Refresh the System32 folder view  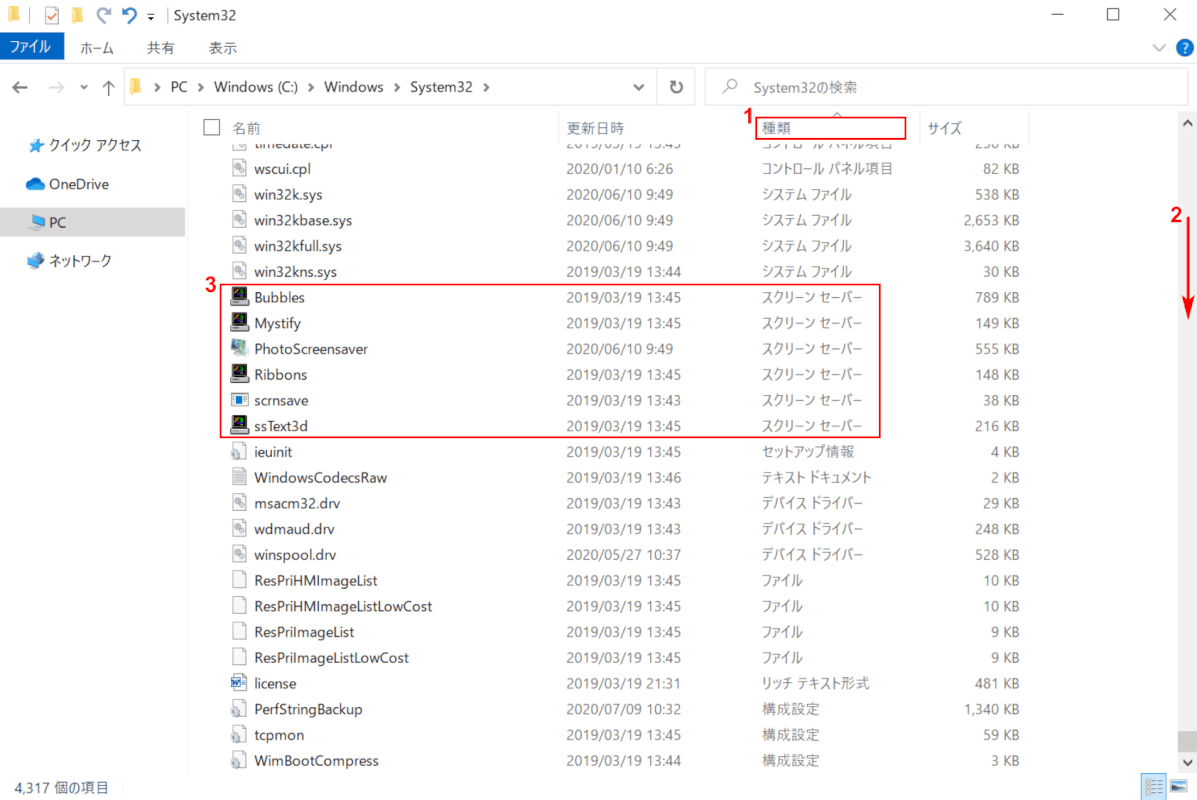(676, 87)
